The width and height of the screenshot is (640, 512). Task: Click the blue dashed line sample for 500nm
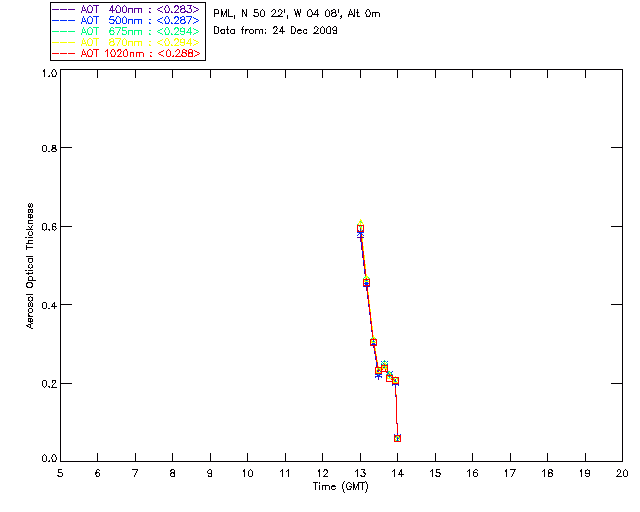click(64, 20)
